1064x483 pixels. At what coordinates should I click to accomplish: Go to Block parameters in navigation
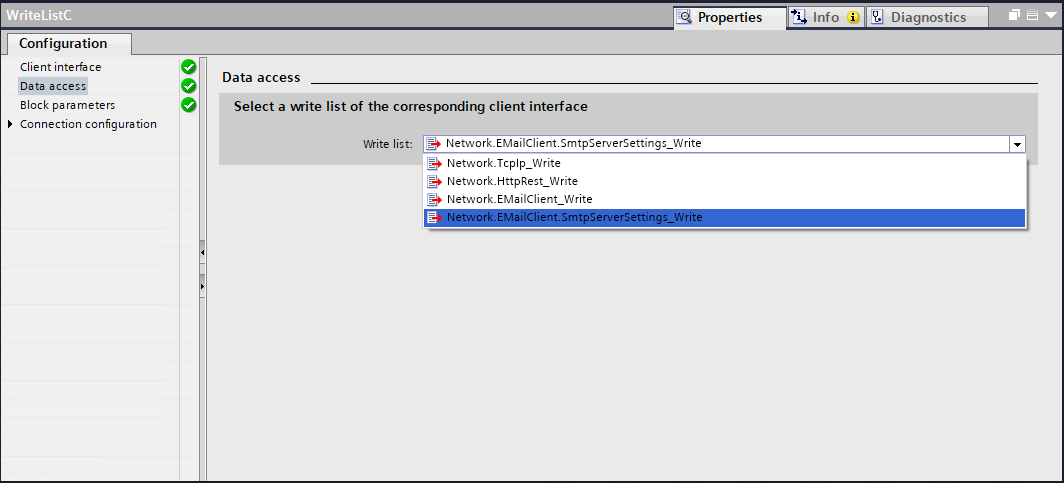tap(67, 105)
